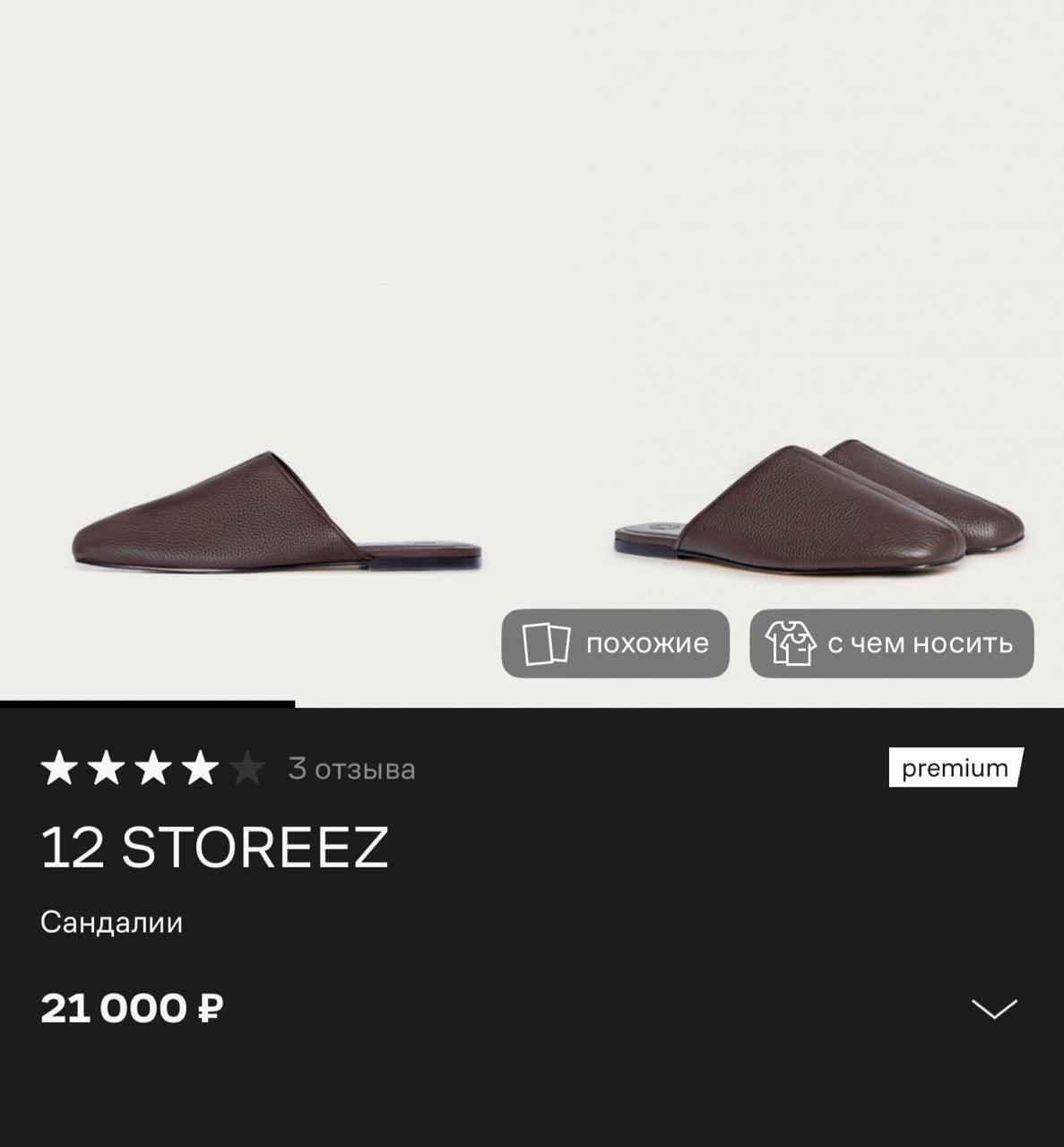Image resolution: width=1064 pixels, height=1147 pixels.
Task: Open the '3 отзыва' reviews link
Action: coord(351,769)
